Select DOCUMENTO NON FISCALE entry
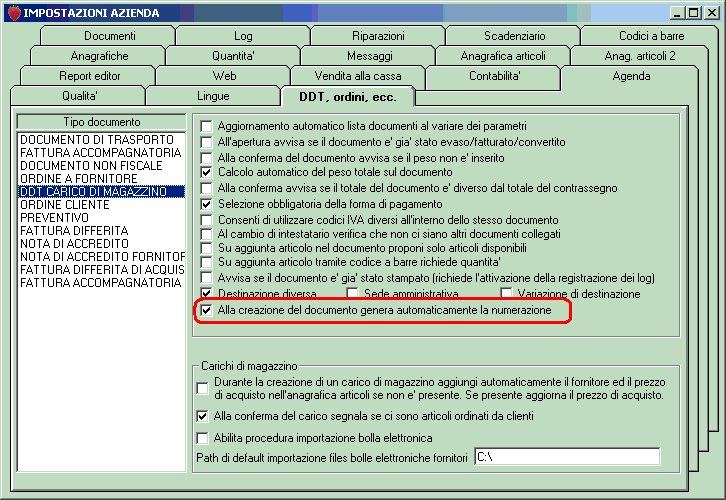 pyautogui.click(x=101, y=165)
